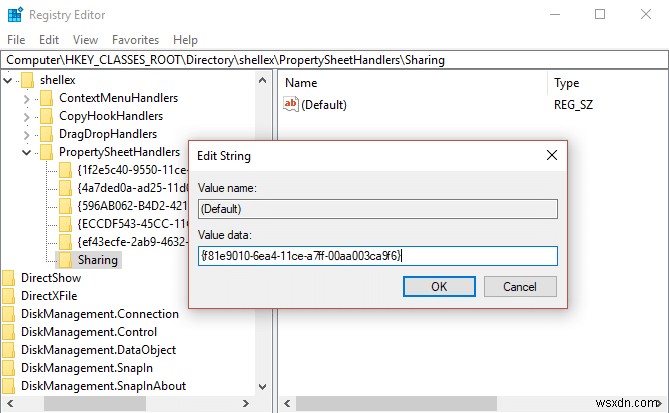Open the Favorites menu
The height and width of the screenshot is (413, 669).
[x=135, y=40]
